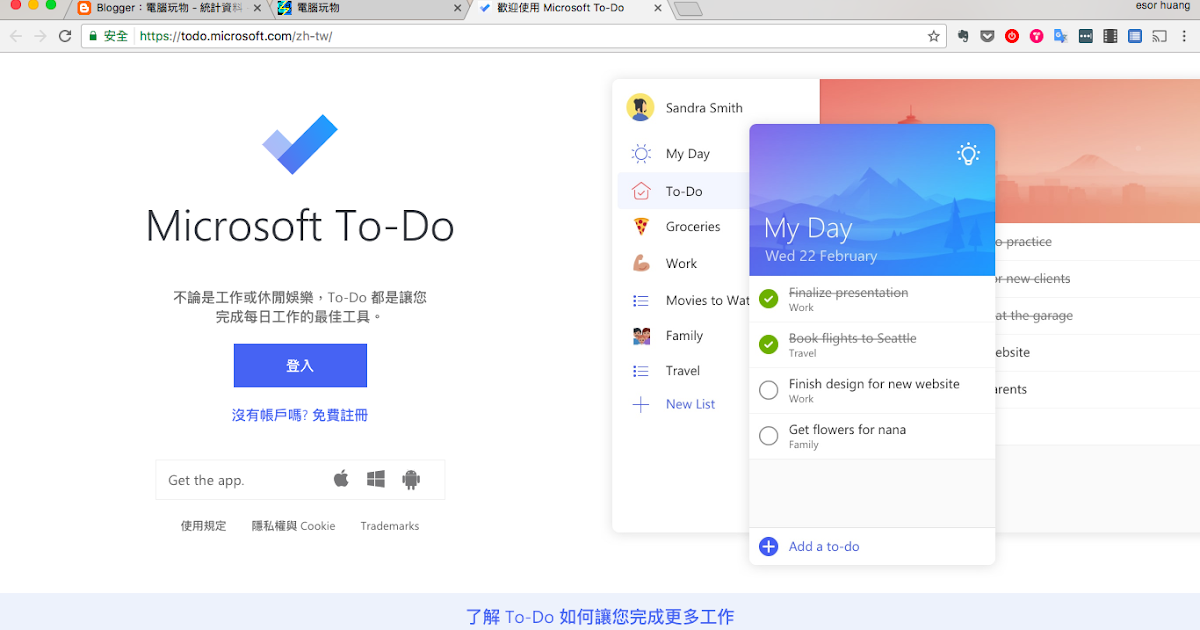Open the 免費註冊 registration link
This screenshot has height=630, width=1200.
339,414
